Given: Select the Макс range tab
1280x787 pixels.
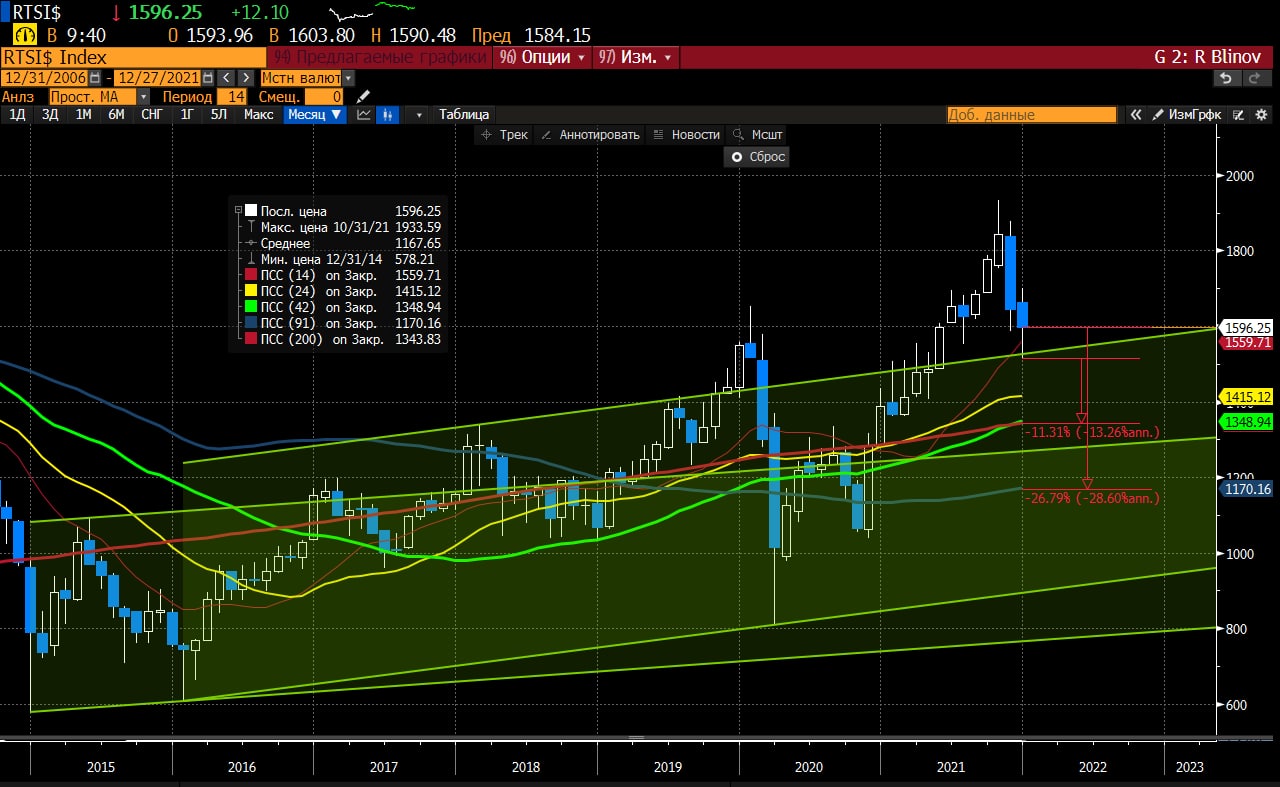Looking at the screenshot, I should tap(259, 114).
